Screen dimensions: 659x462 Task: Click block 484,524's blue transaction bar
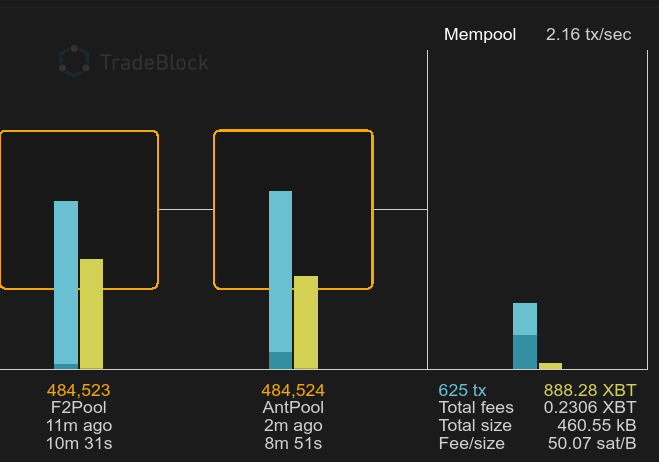point(280,280)
